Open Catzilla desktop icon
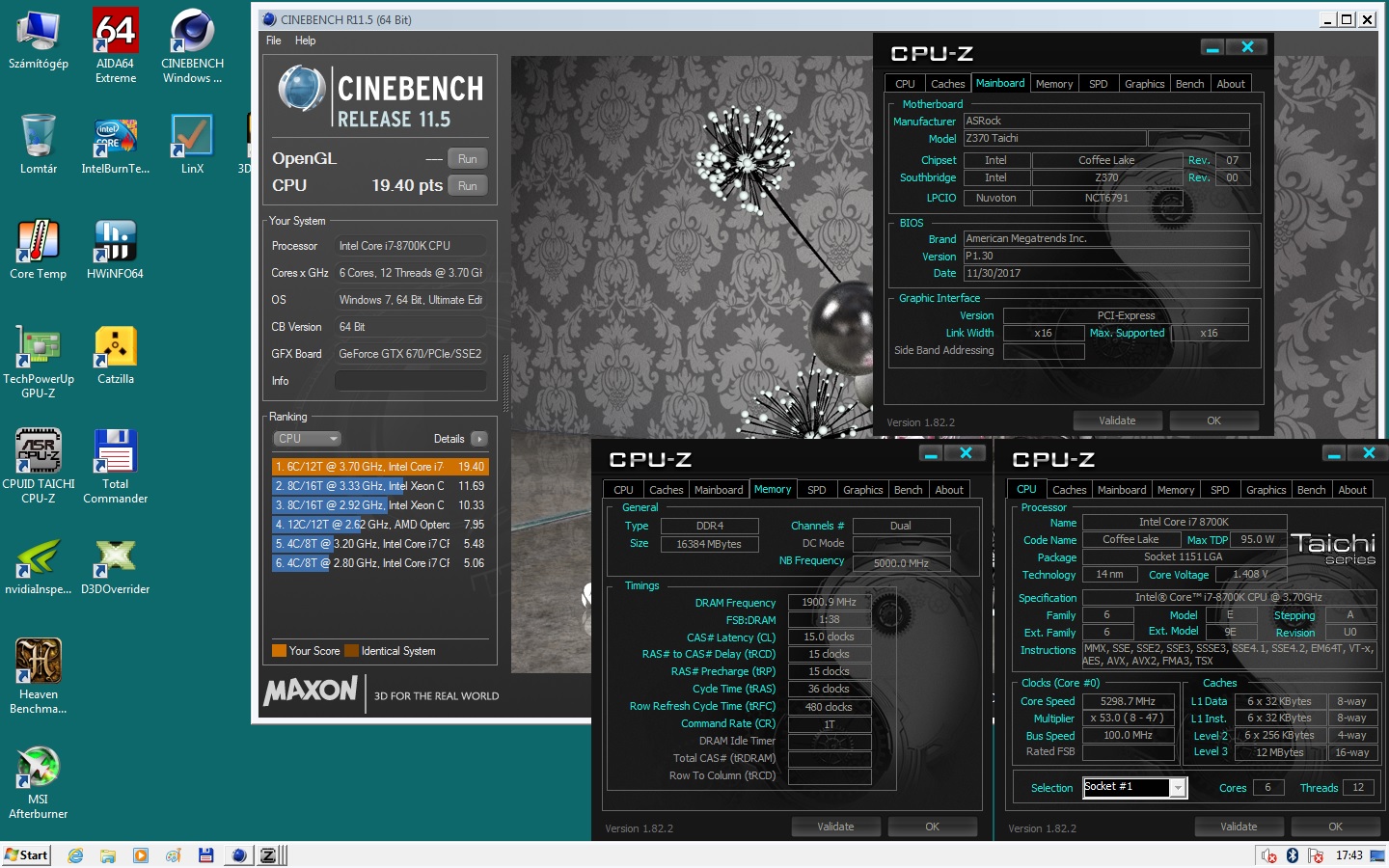The height and width of the screenshot is (868, 1389). (115, 355)
